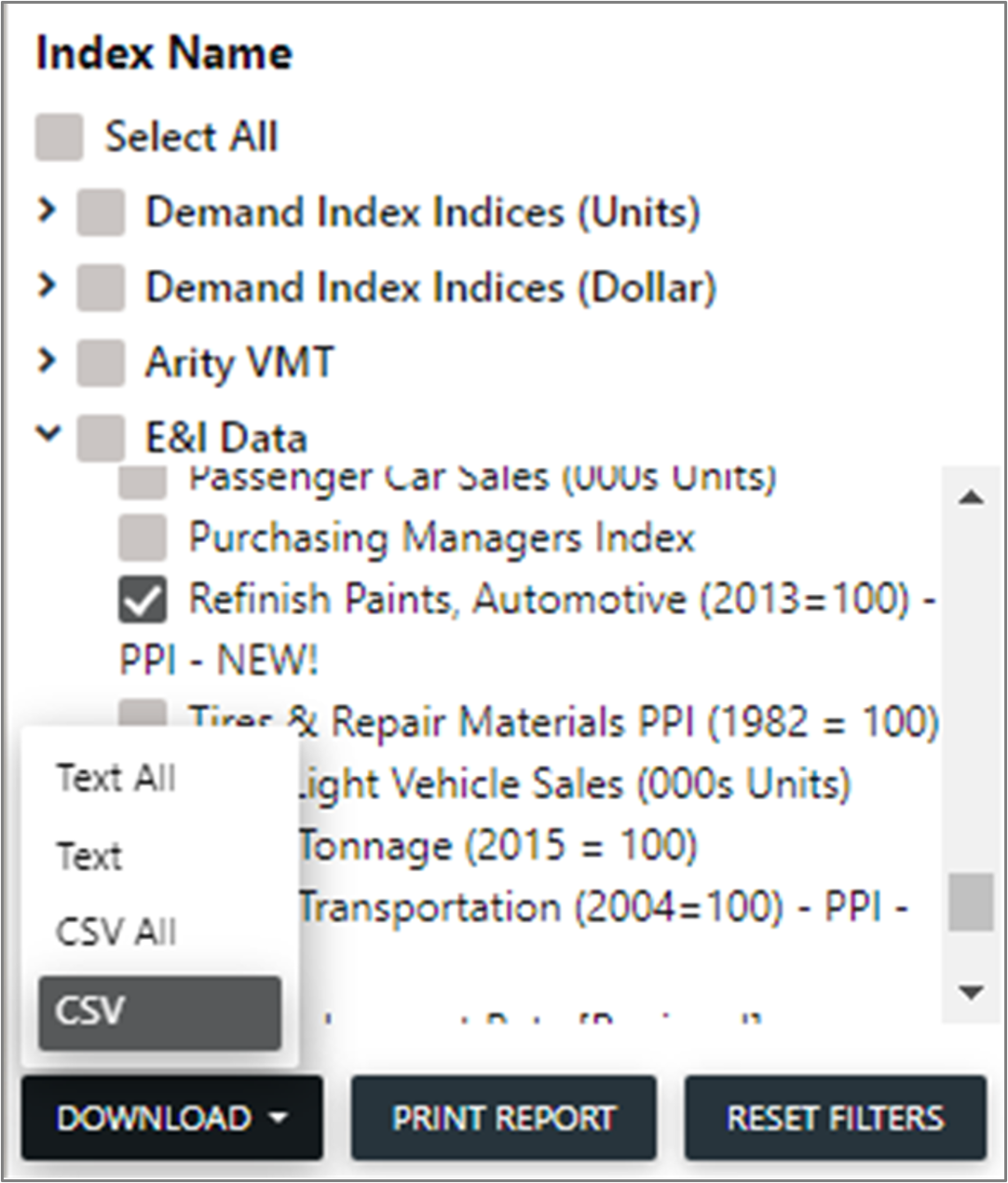Click the Arity VMT label

click(x=239, y=362)
